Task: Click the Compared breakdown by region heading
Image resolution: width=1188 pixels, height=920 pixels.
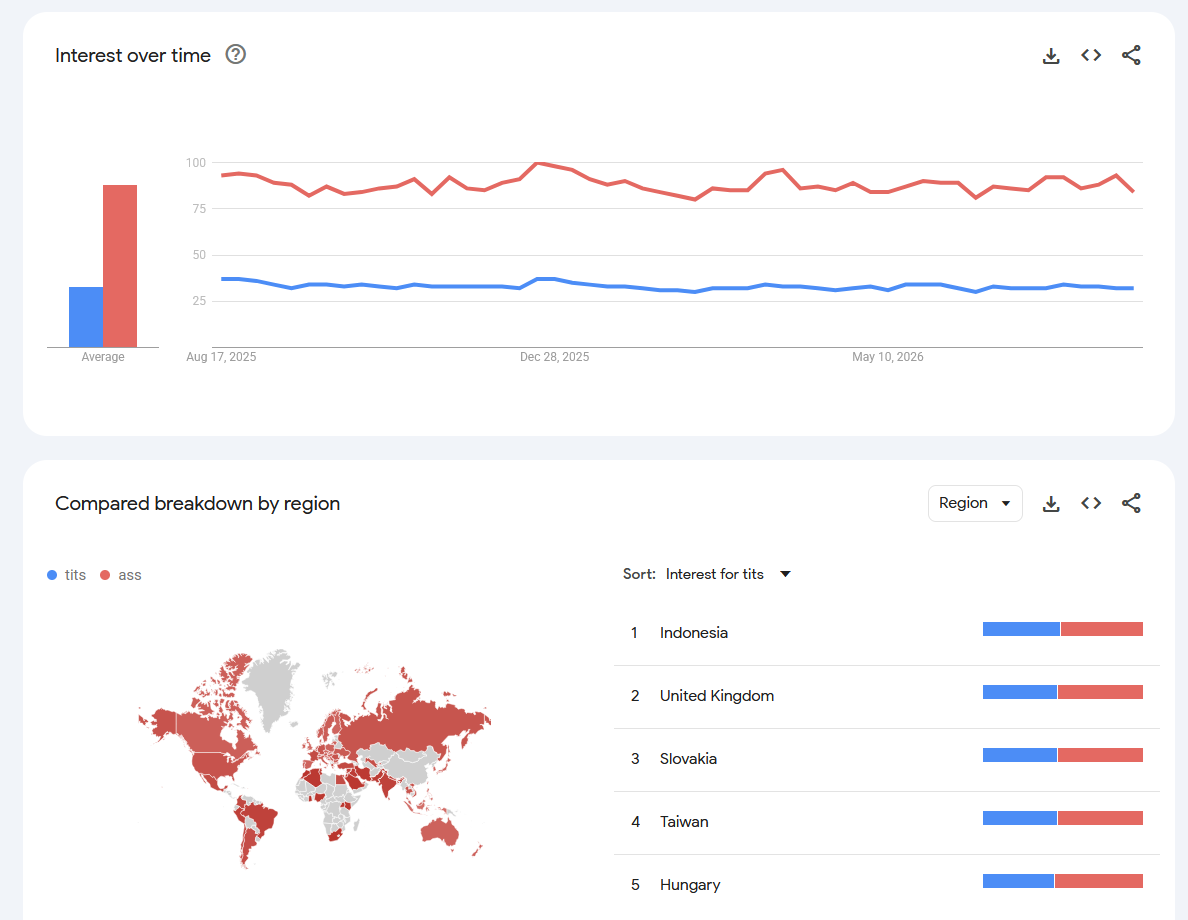Action: 197,503
